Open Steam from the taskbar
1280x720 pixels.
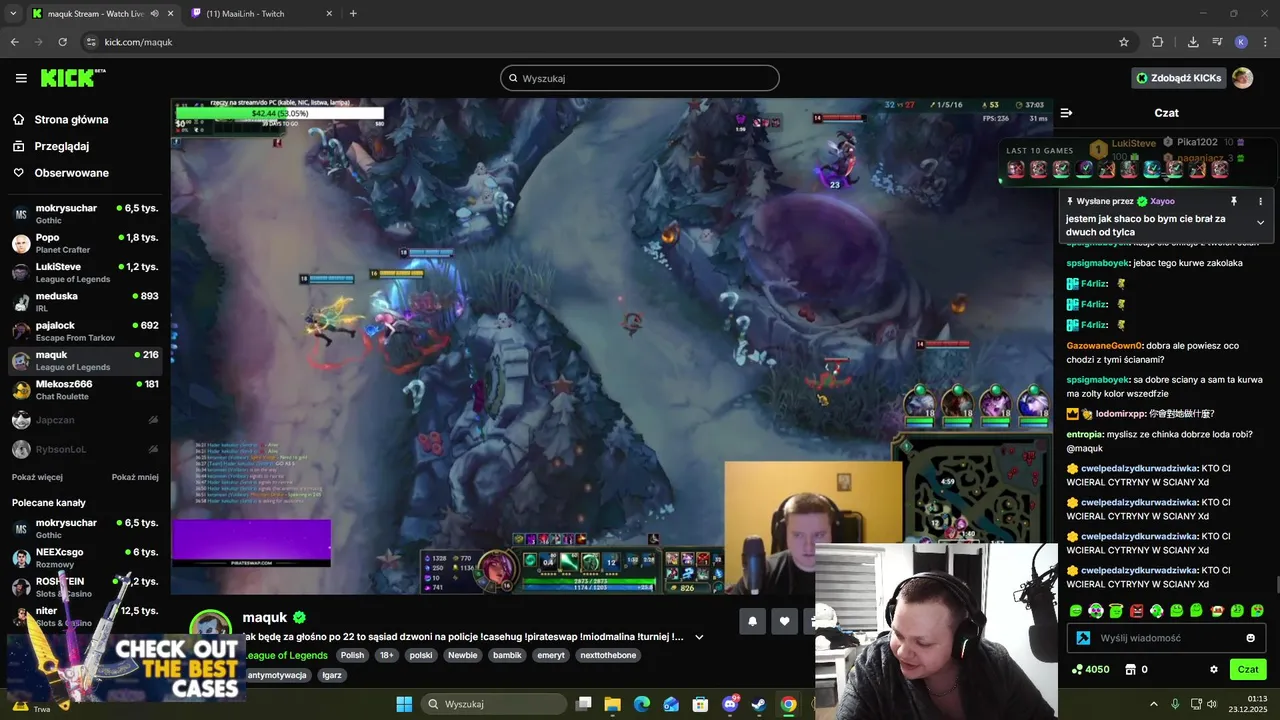760,704
